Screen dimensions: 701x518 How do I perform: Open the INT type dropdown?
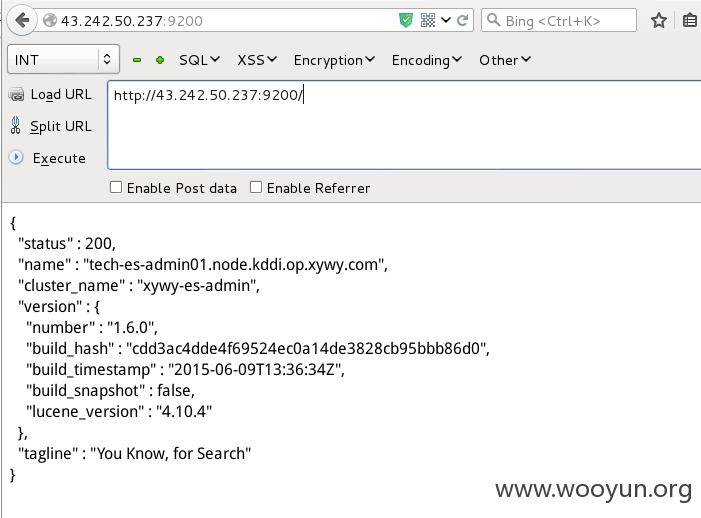pyautogui.click(x=63, y=59)
